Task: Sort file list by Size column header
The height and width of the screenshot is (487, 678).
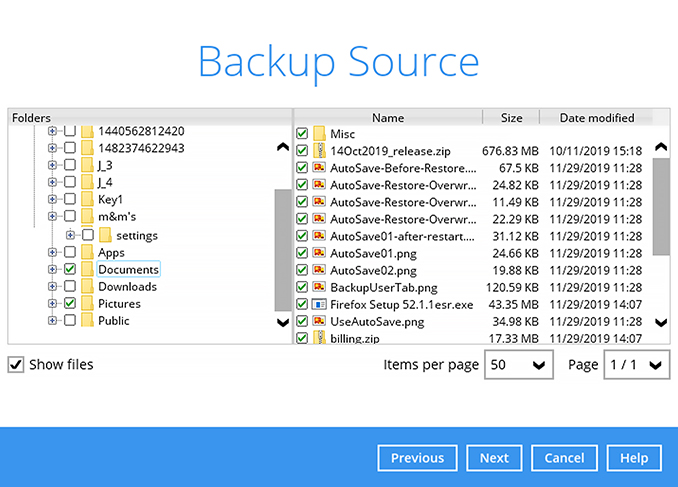Action: tap(511, 118)
